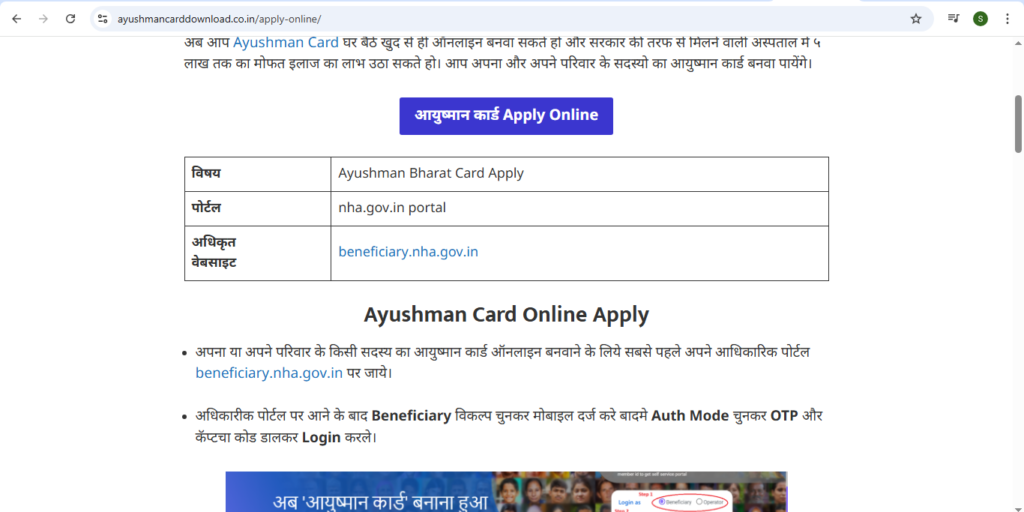
Task: Click the Ayushman Card Online Apply heading
Action: [506, 315]
